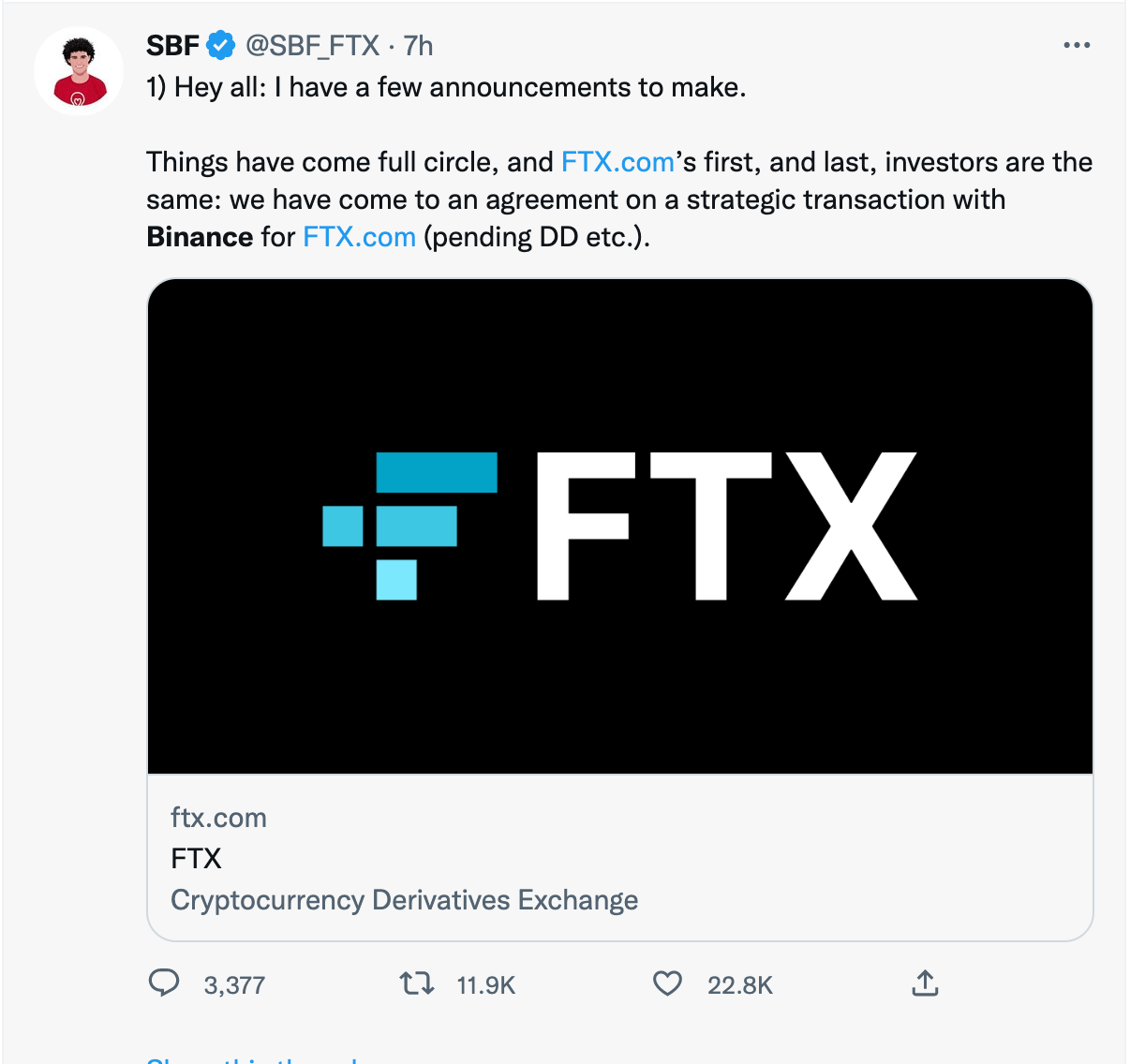Open the first FTX.com link in the tweet
This screenshot has width=1130, height=1064.
618,161
